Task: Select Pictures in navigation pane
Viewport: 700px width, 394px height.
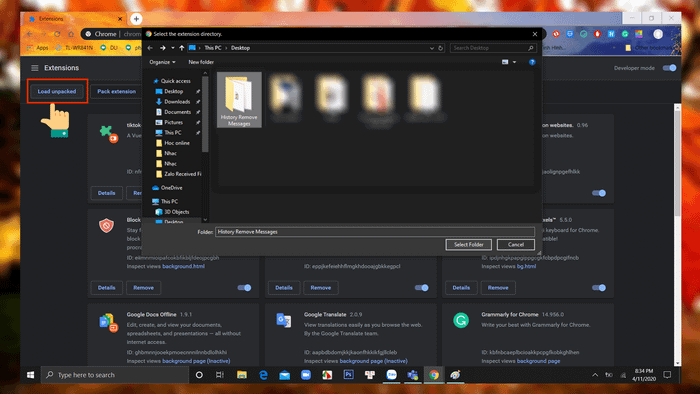Action: (173, 122)
